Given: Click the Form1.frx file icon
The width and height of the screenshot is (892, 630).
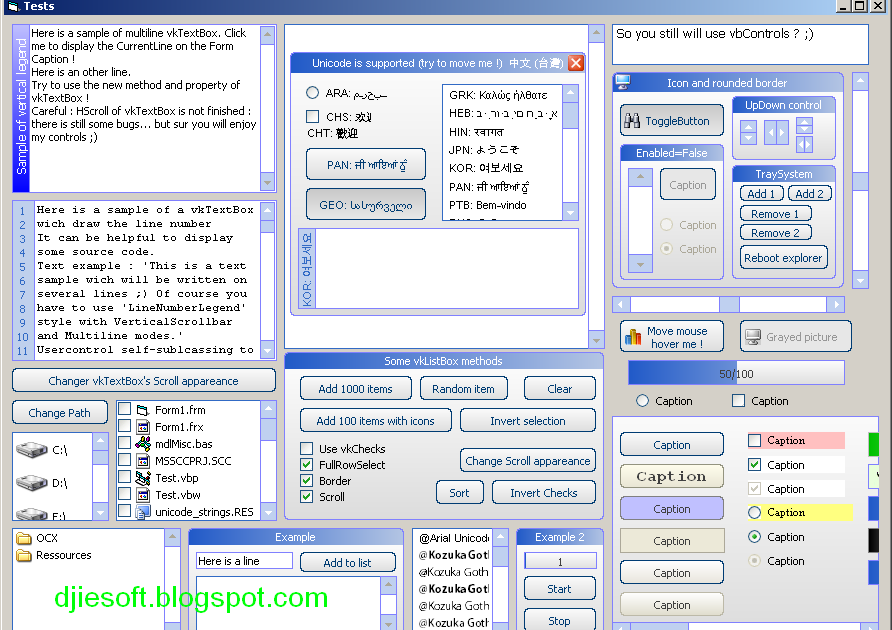Looking at the screenshot, I should [143, 427].
